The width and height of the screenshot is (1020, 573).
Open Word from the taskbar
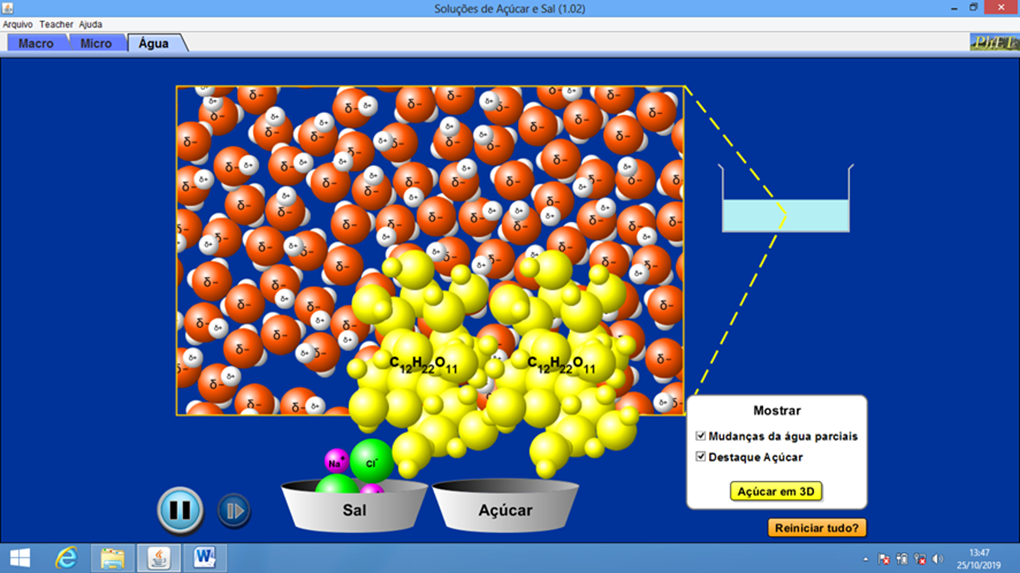coord(205,557)
